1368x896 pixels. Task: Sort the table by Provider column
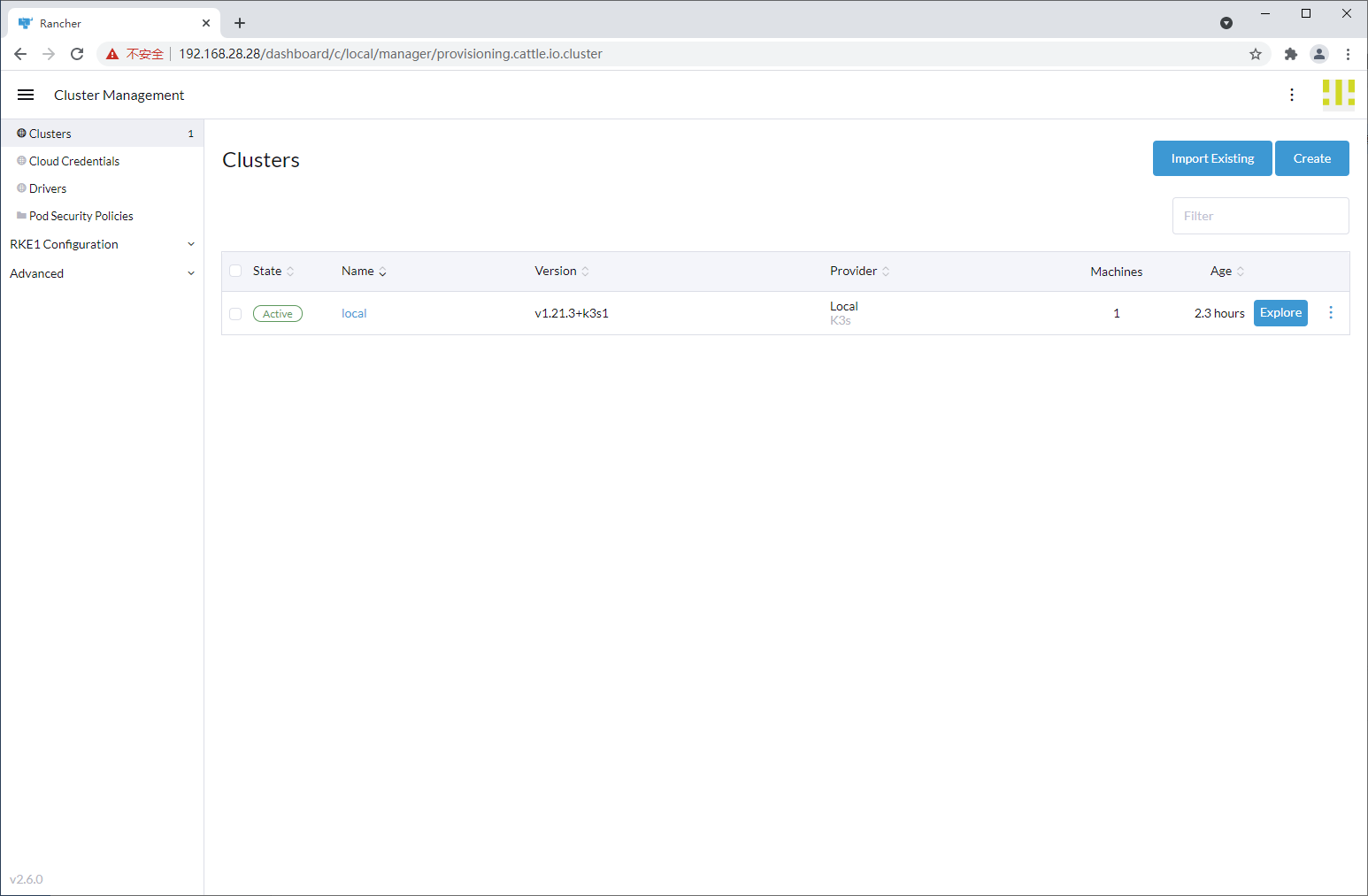coord(859,271)
